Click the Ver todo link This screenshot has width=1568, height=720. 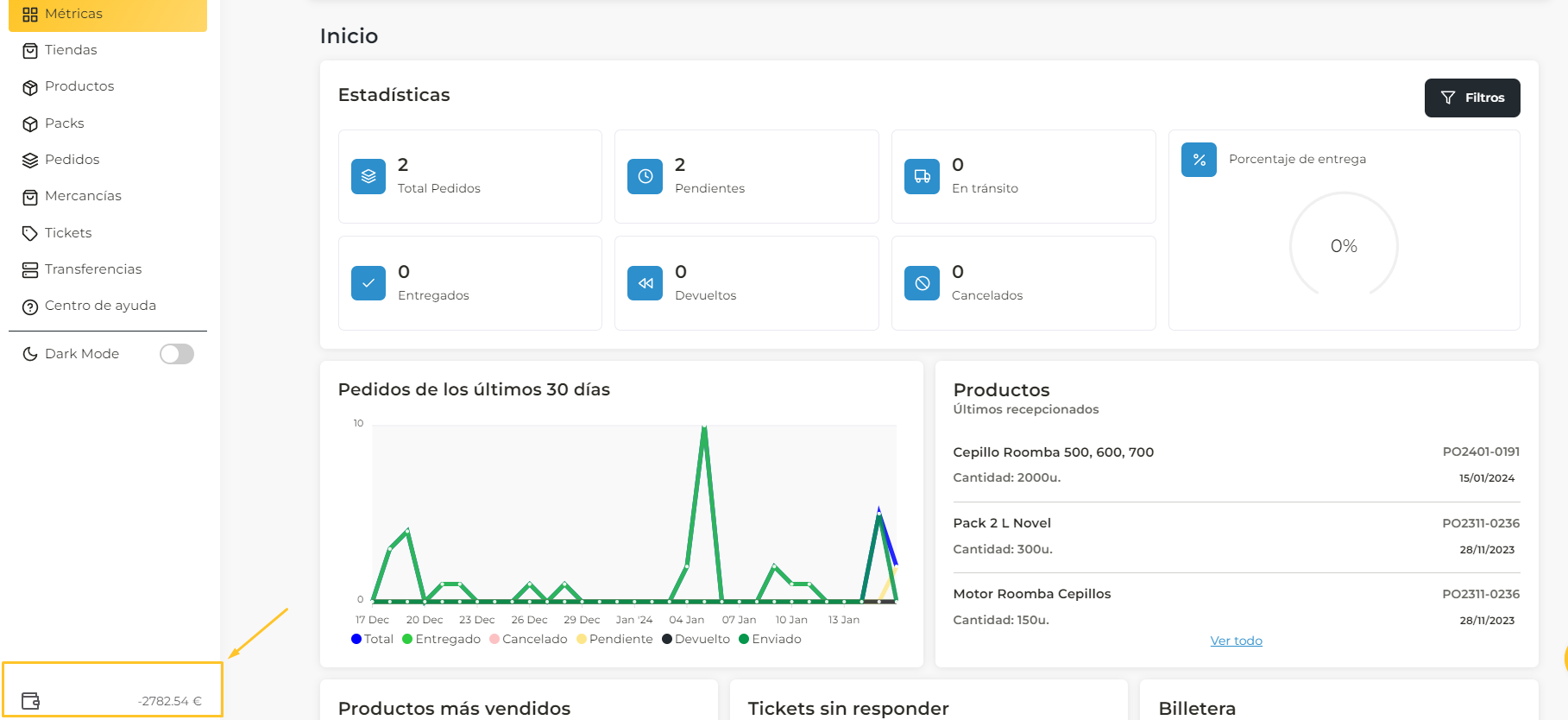click(1236, 641)
